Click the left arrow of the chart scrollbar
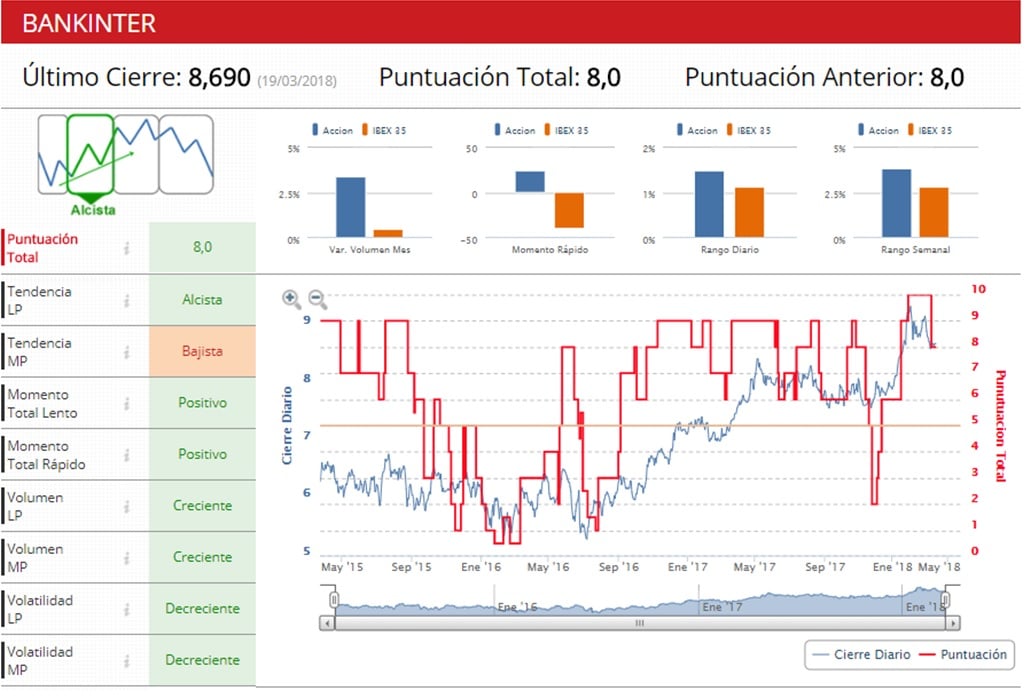Screen dimensions: 1032x696 327,622
